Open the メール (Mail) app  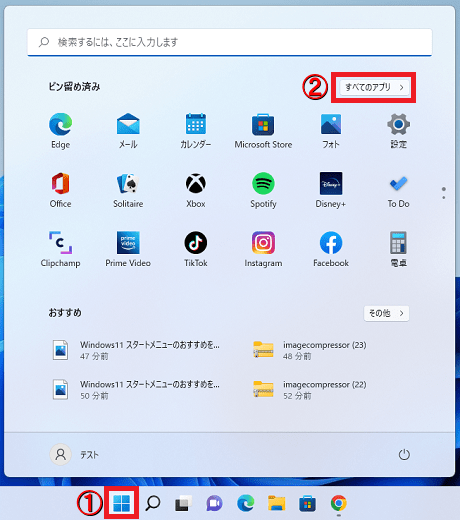click(128, 130)
